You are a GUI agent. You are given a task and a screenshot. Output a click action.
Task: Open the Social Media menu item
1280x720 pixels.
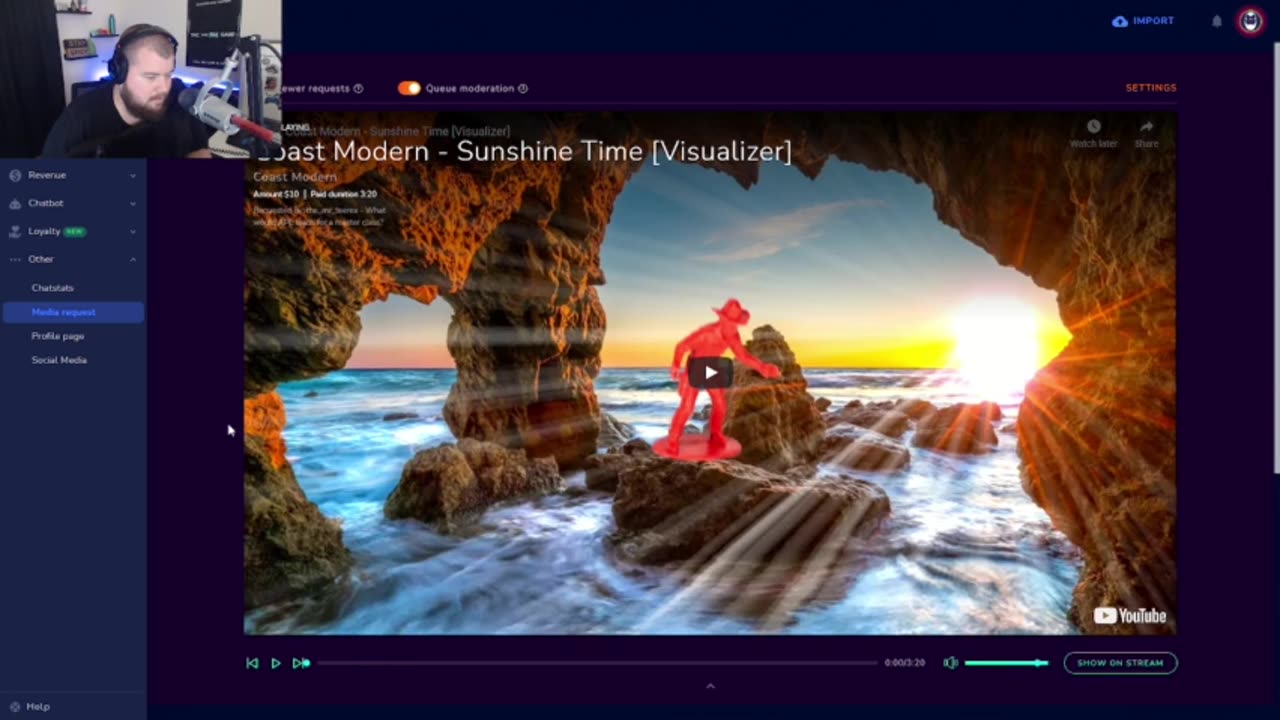tap(59, 360)
